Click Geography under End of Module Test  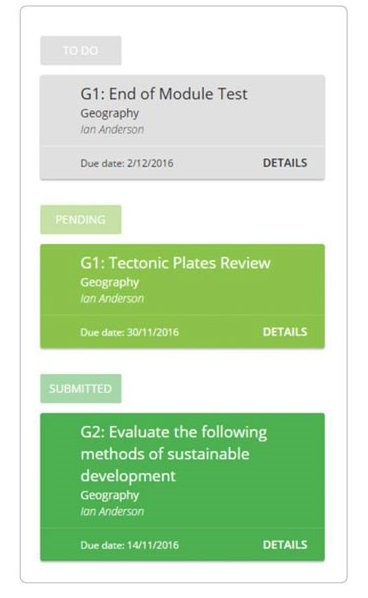[109, 113]
